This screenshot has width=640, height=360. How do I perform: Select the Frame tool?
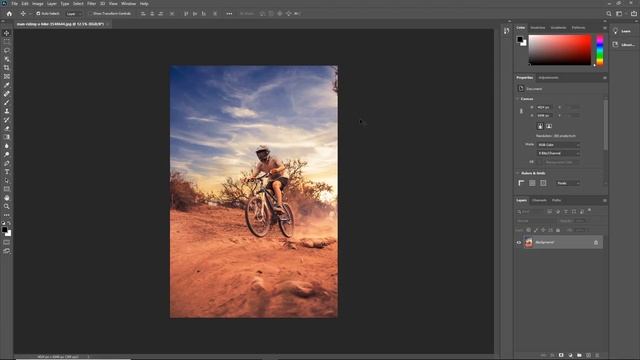7,76
